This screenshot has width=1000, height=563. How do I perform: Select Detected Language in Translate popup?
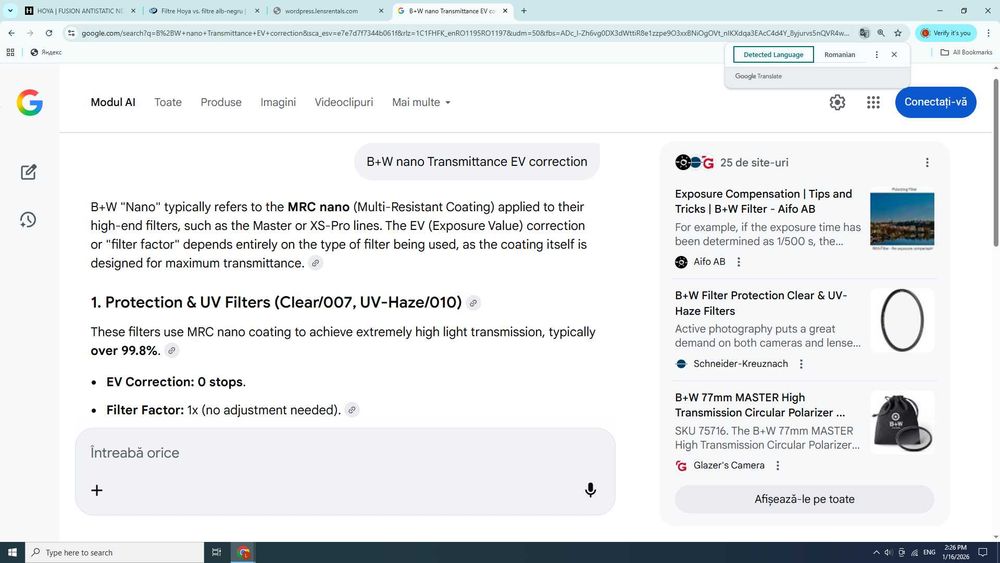[x=773, y=55]
